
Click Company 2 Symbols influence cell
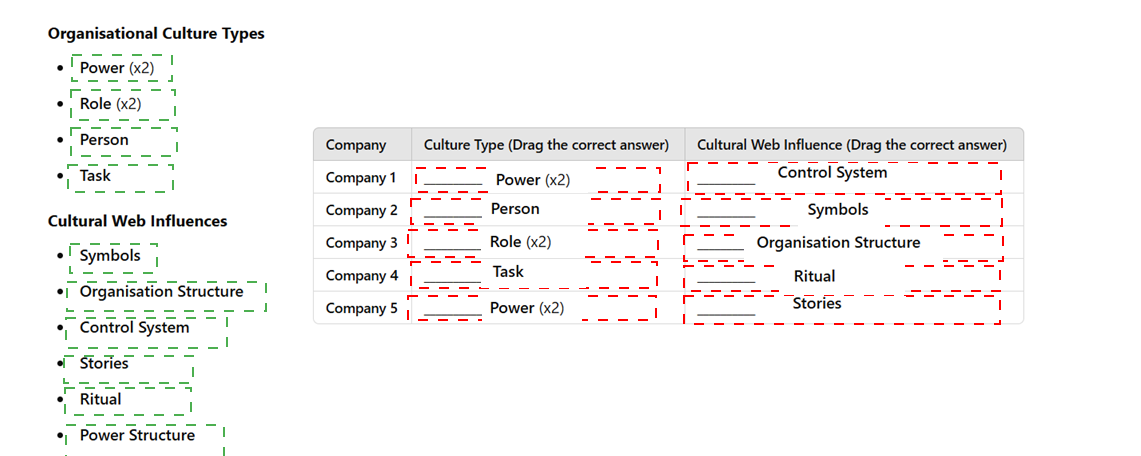point(842,212)
